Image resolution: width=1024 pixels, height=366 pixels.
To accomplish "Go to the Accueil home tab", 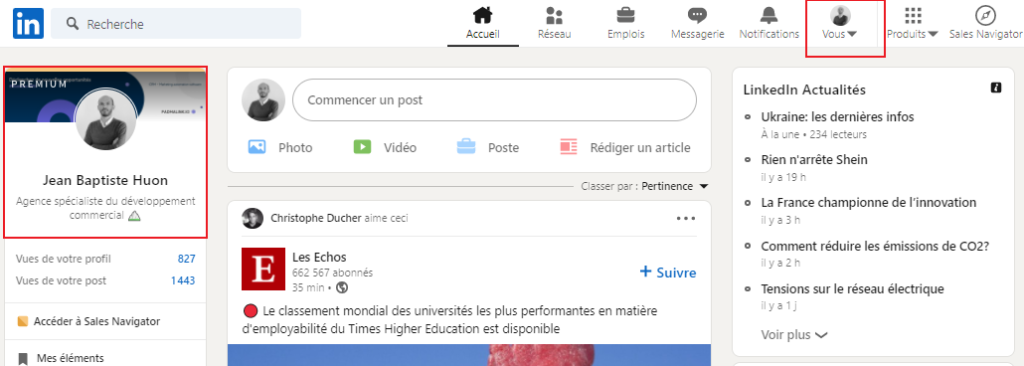I will click(x=483, y=24).
